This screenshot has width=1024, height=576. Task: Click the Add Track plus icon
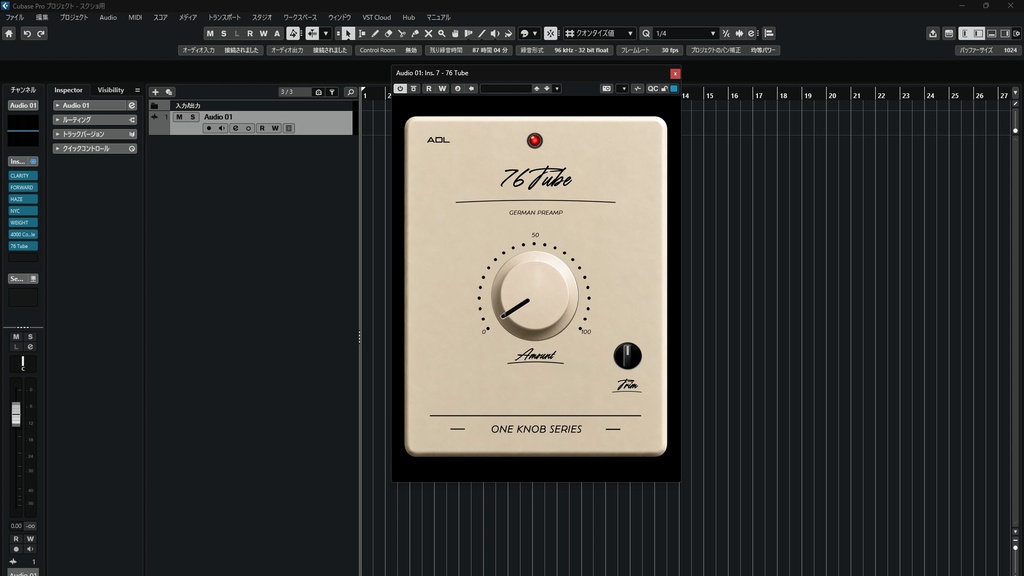tap(155, 92)
